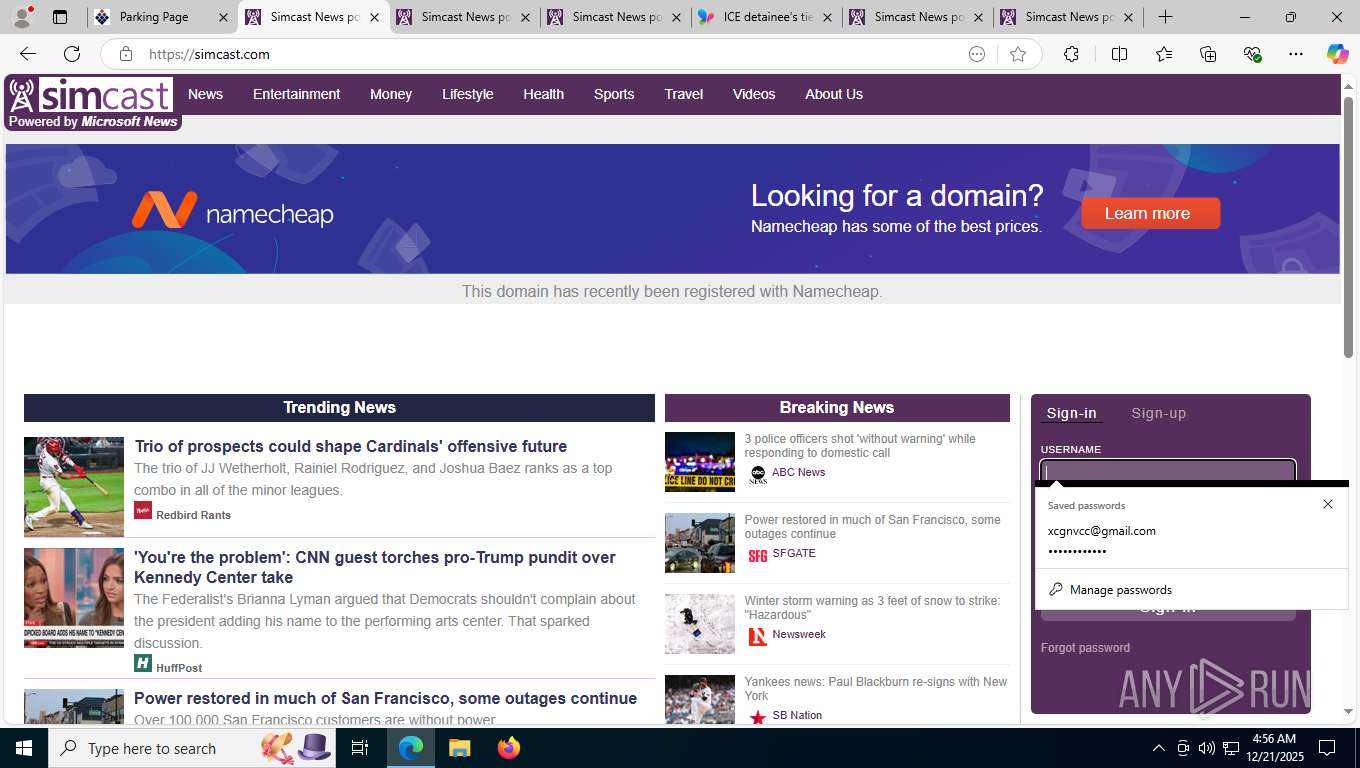Open File Explorer from taskbar
Image resolution: width=1360 pixels, height=768 pixels.
coord(459,748)
